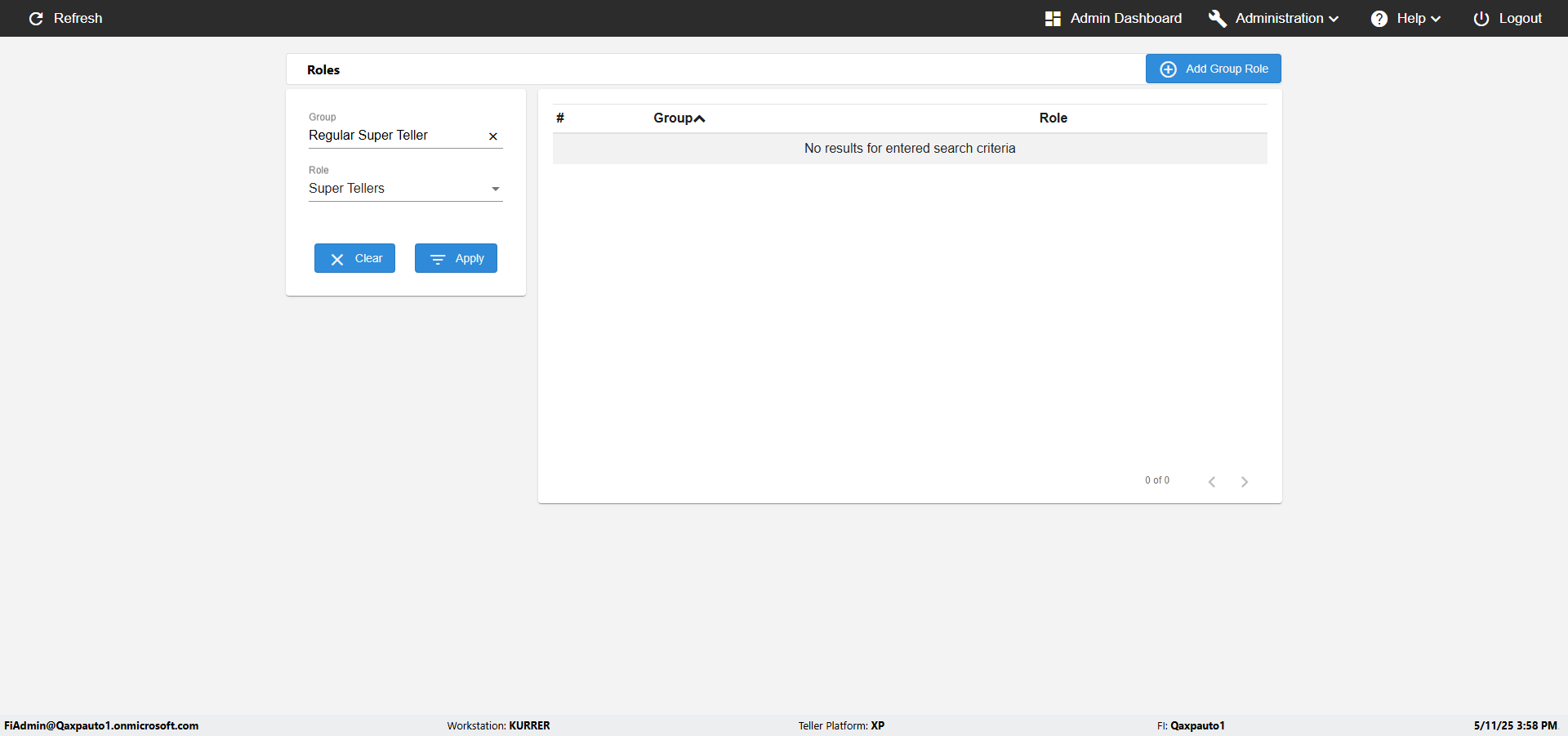Click the 'No results for entered search criteria' message
The image size is (1568, 736).
(x=910, y=148)
